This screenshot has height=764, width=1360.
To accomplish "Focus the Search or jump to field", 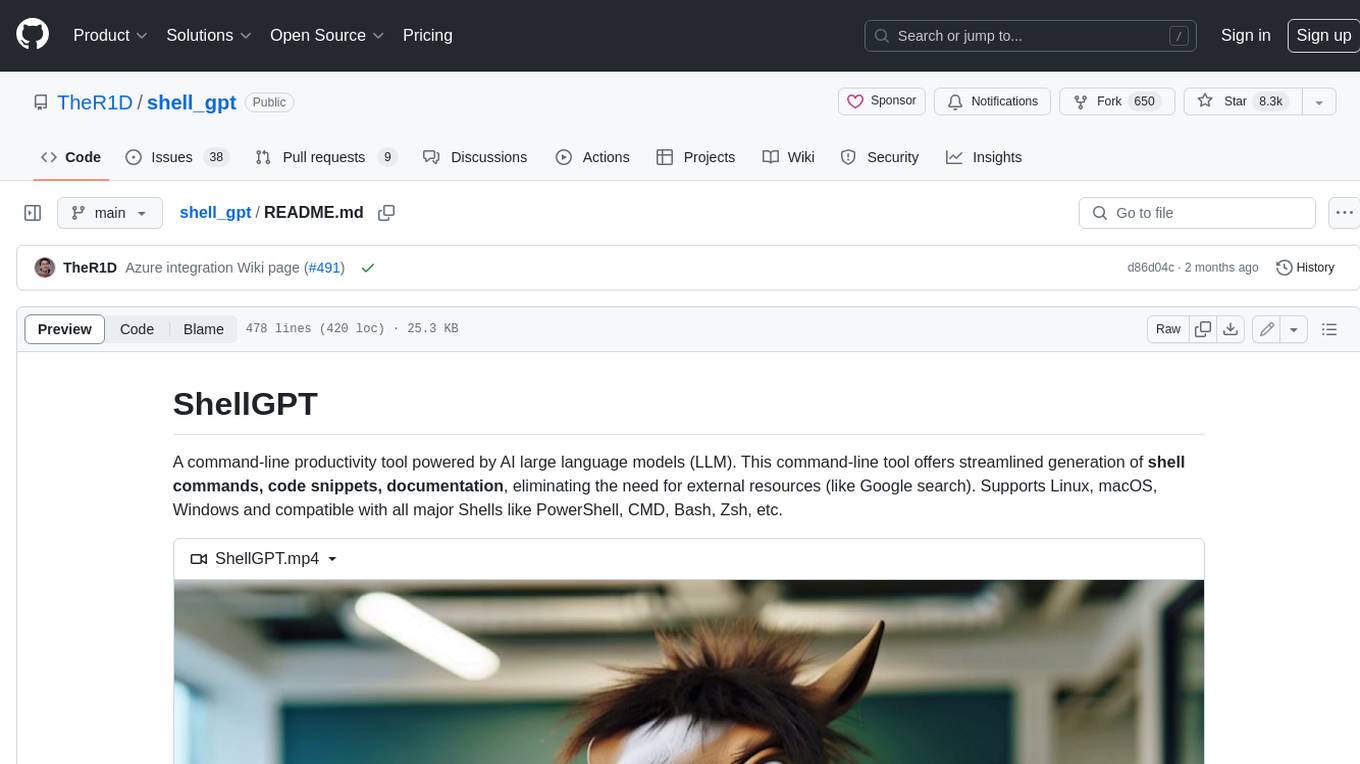I will [x=1031, y=36].
